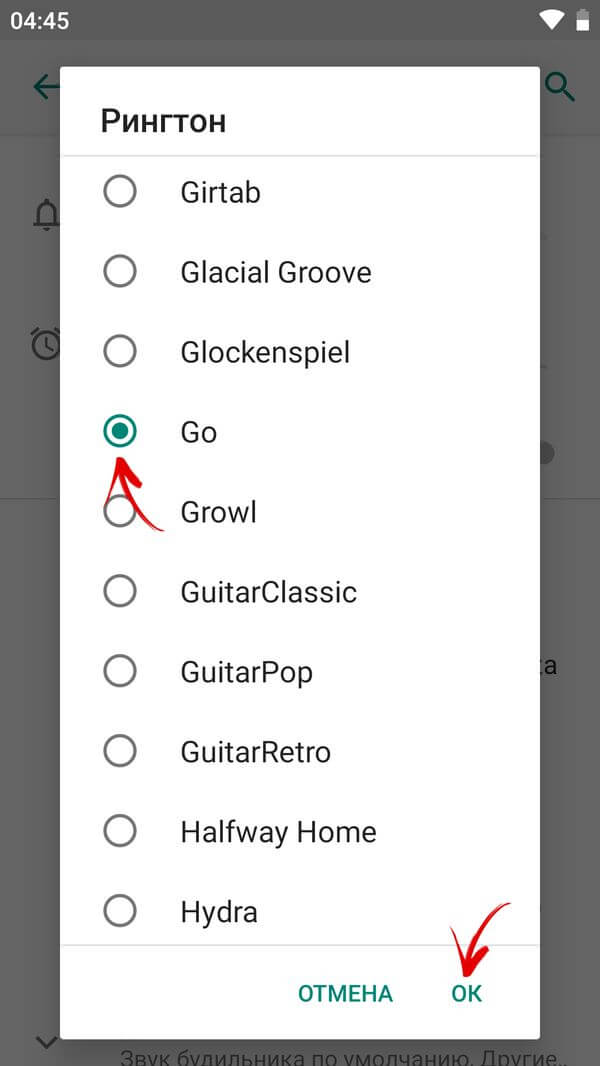Viewport: 600px width, 1066px height.
Task: Select the Girtab ringtone radio button
Action: (x=120, y=191)
